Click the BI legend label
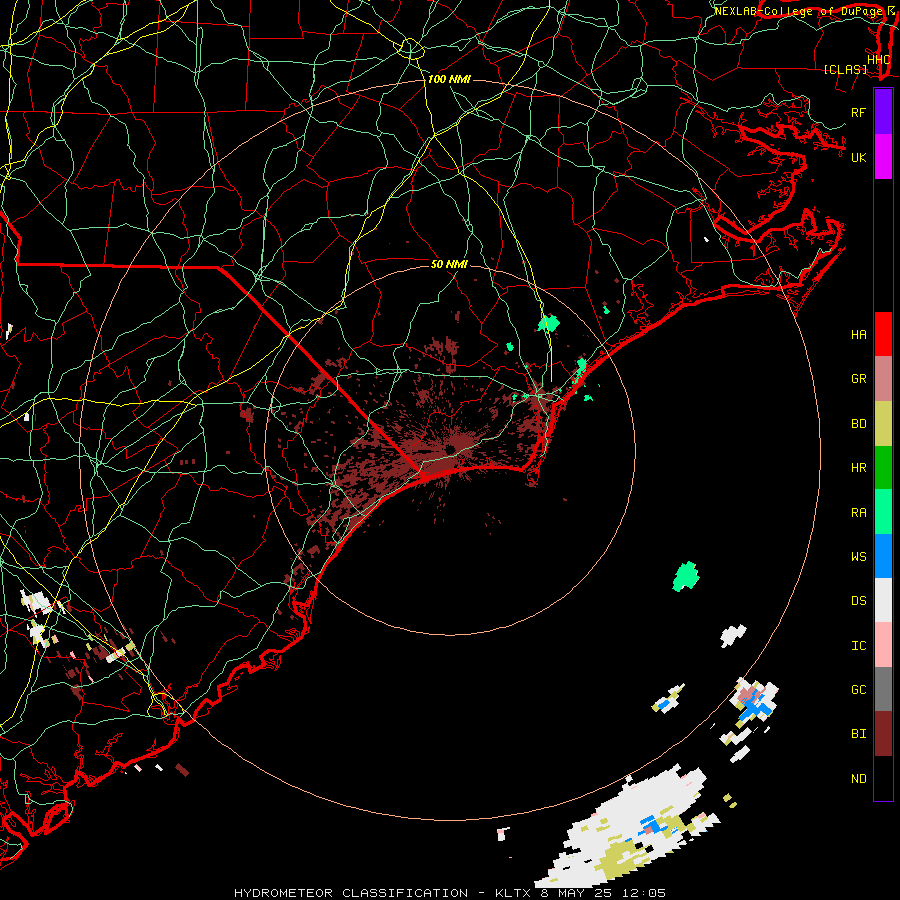900x900 pixels. coord(858,734)
